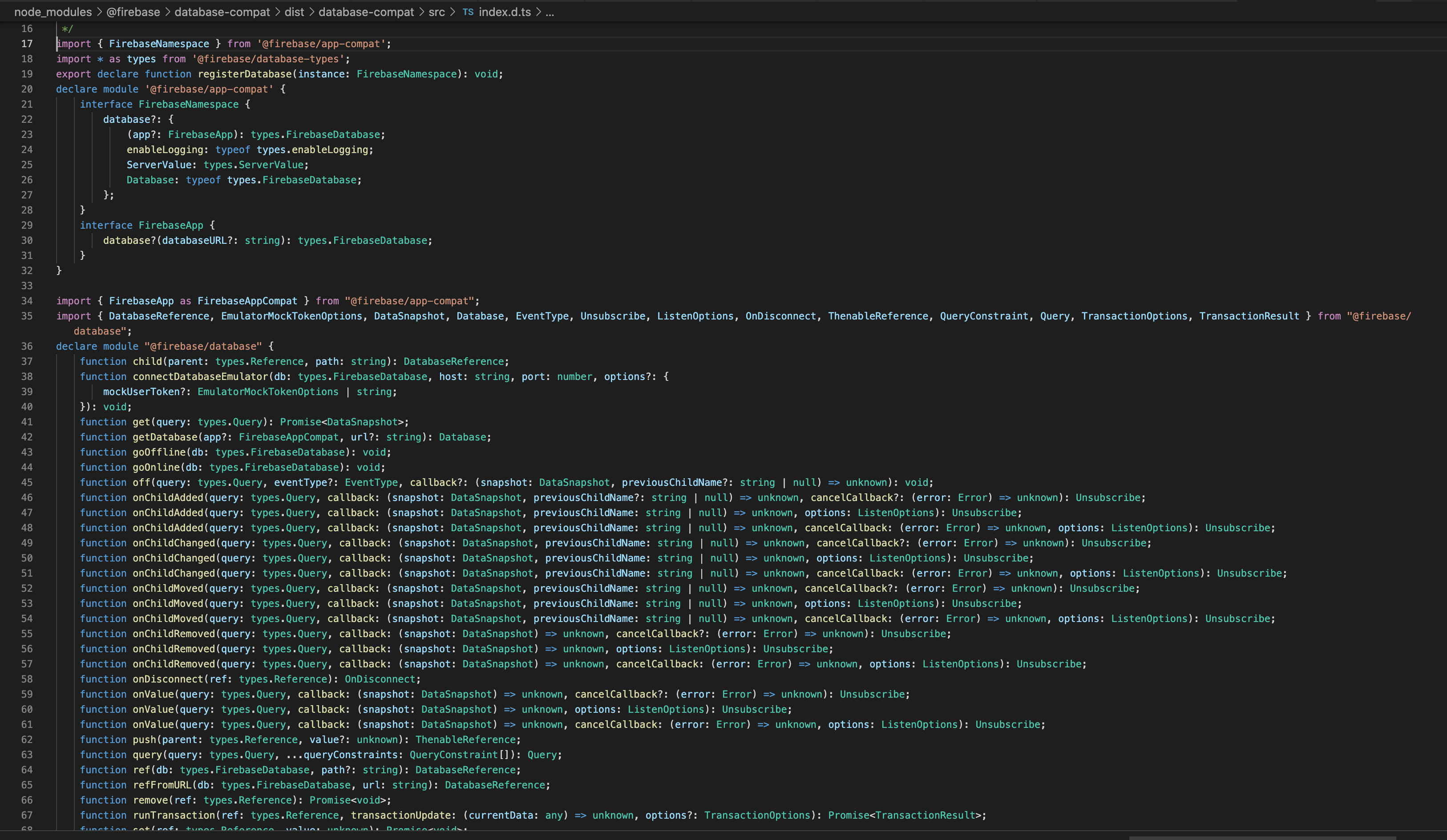Click the function name runTransaction
The image size is (1447, 840).
click(174, 815)
